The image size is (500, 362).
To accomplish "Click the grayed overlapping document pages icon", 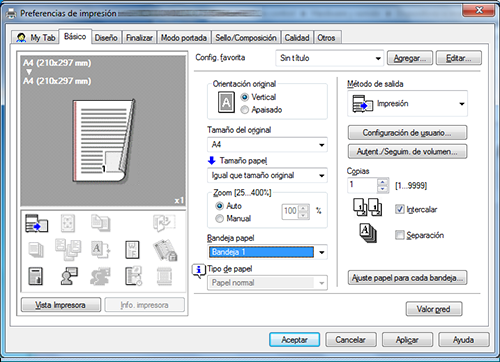I will [100, 223].
